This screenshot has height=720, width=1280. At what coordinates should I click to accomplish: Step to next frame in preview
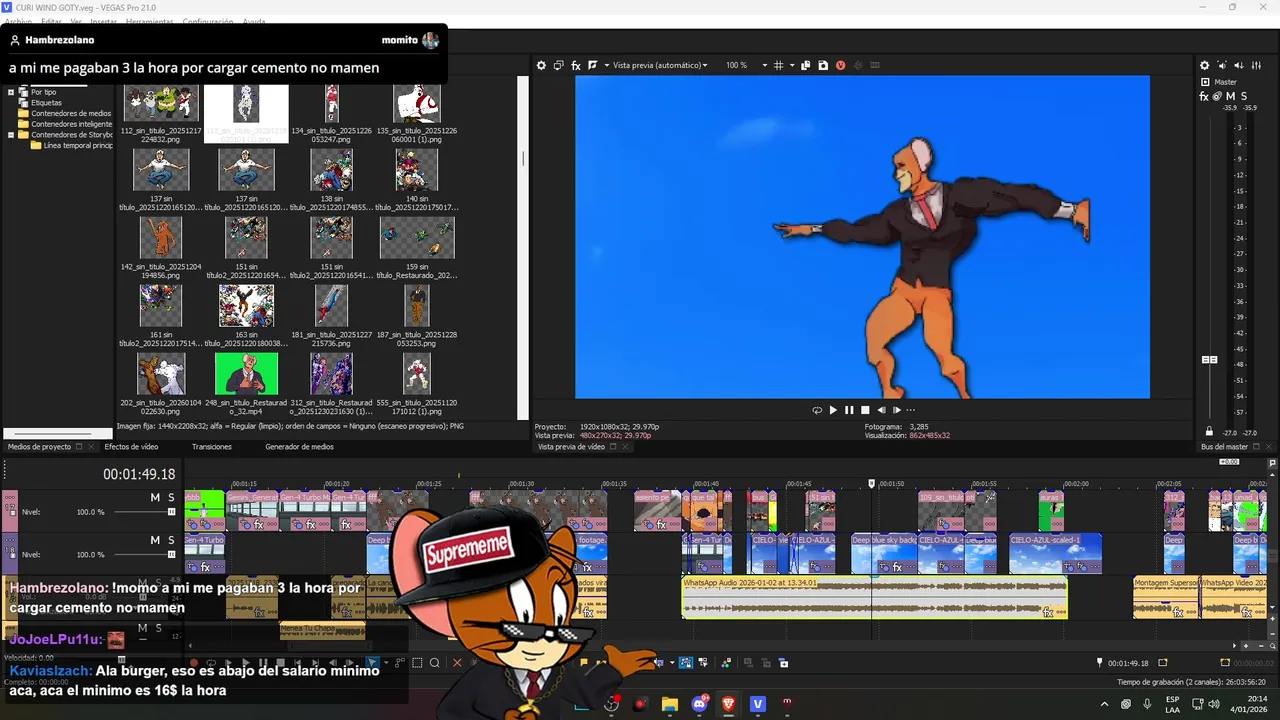click(x=897, y=410)
